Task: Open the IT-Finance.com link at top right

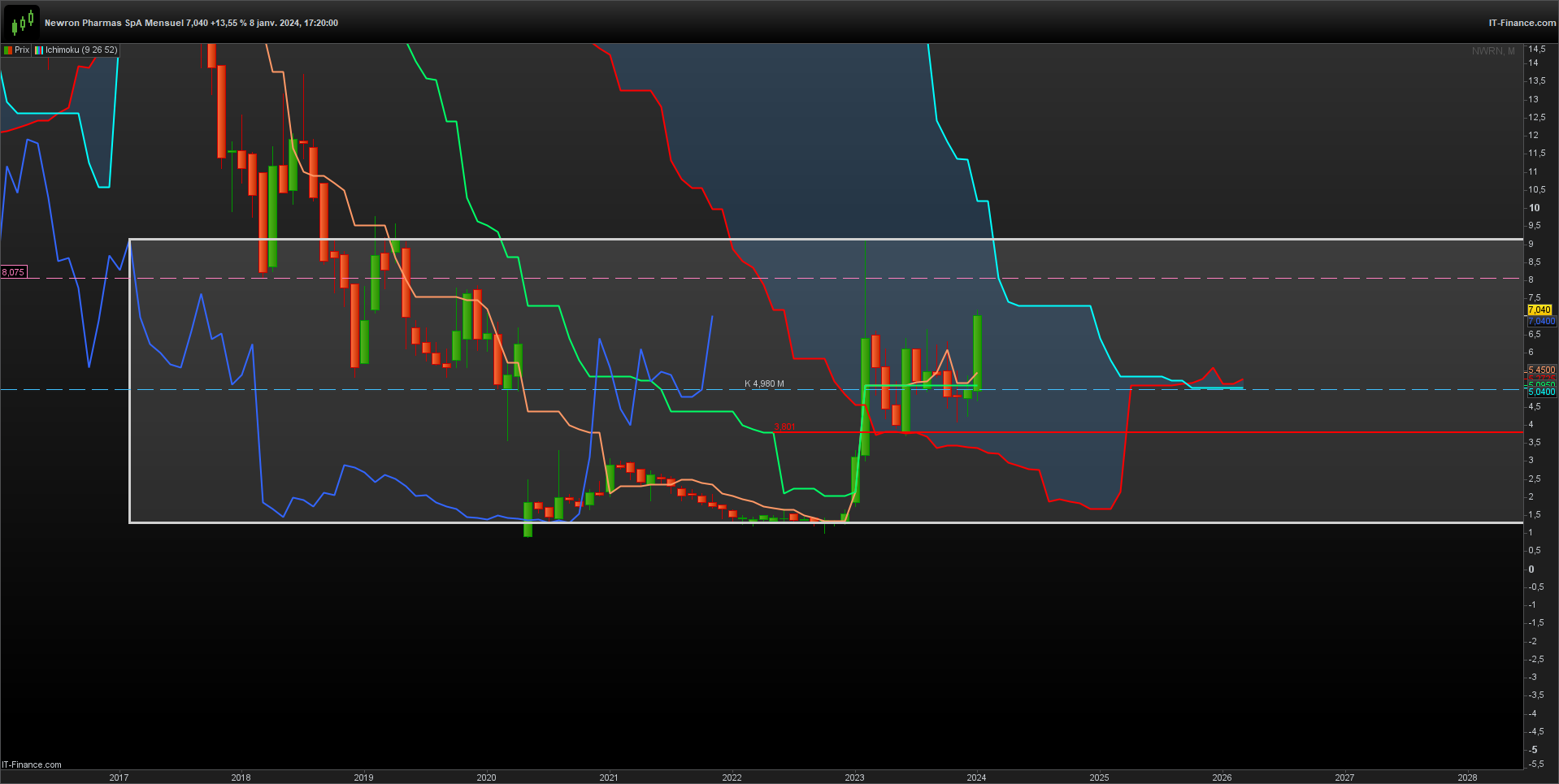Action: click(x=1522, y=23)
